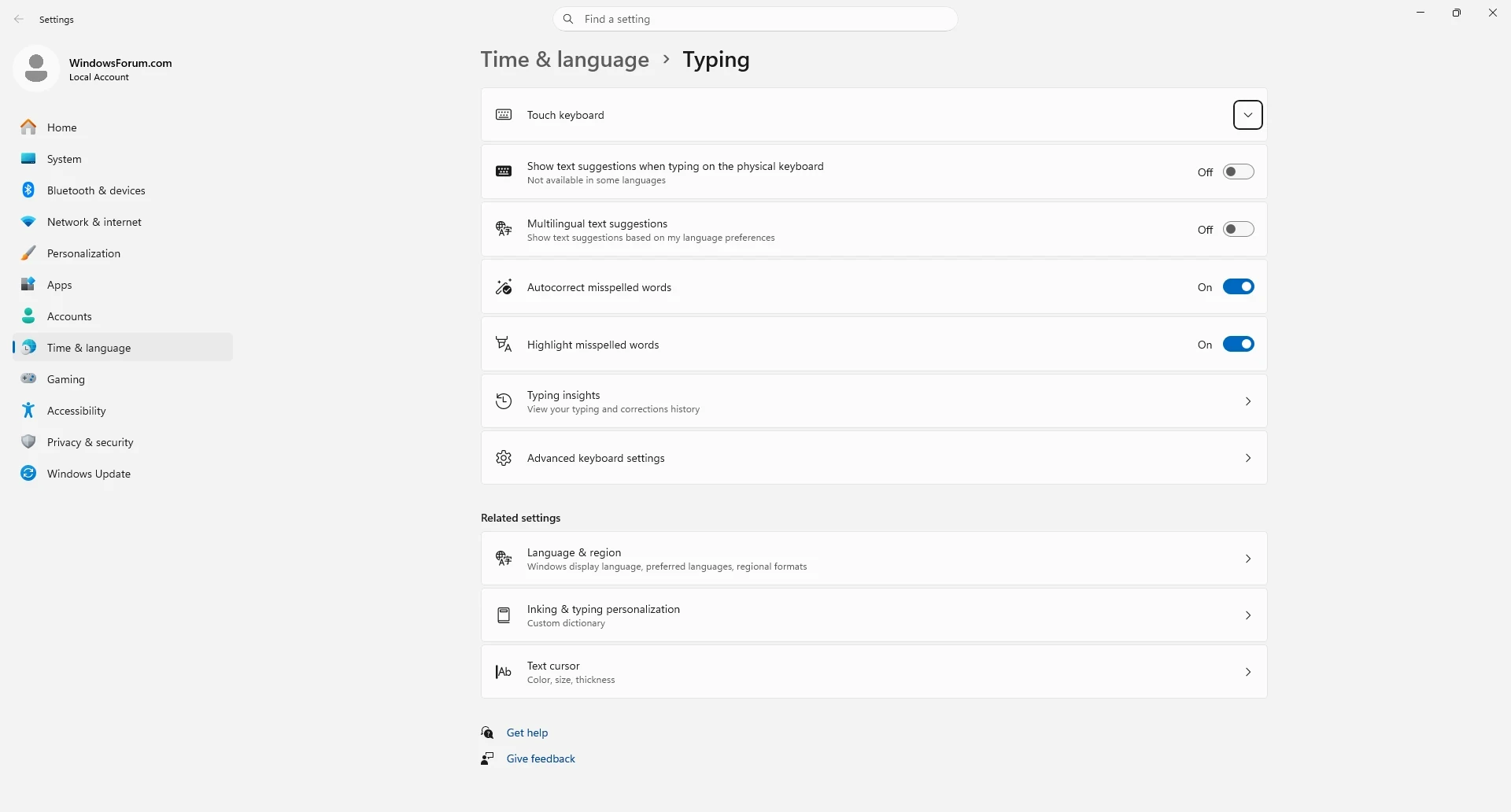1511x812 pixels.
Task: Click the Windows Update icon
Action: (x=28, y=473)
